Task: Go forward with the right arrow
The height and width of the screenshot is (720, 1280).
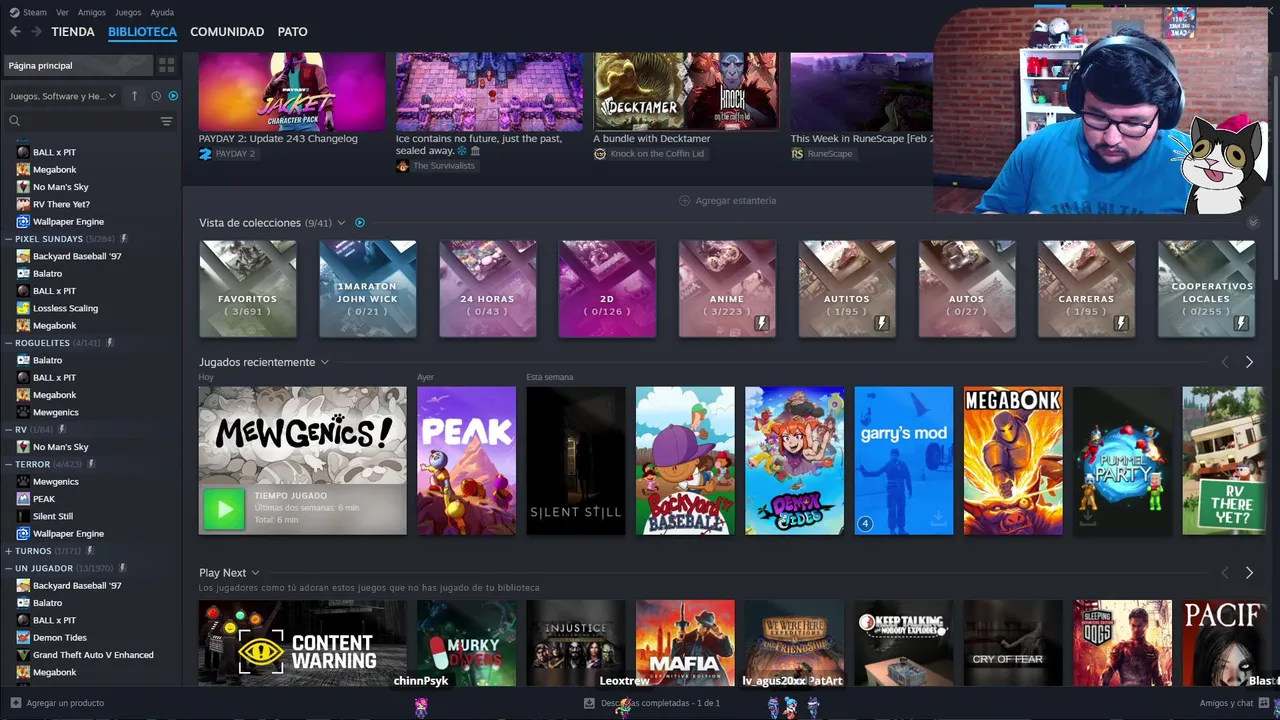Action: click(x=36, y=32)
